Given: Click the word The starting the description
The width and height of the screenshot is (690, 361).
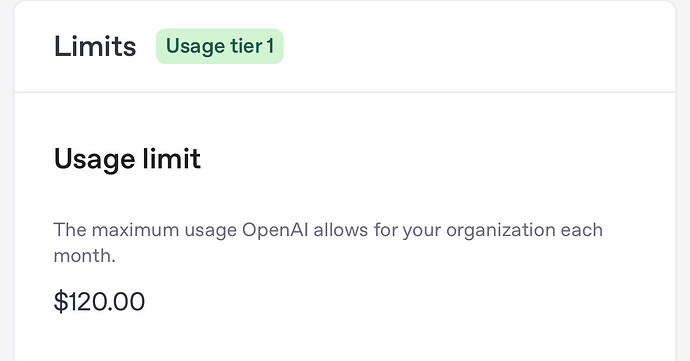Looking at the screenshot, I should [x=70, y=230].
